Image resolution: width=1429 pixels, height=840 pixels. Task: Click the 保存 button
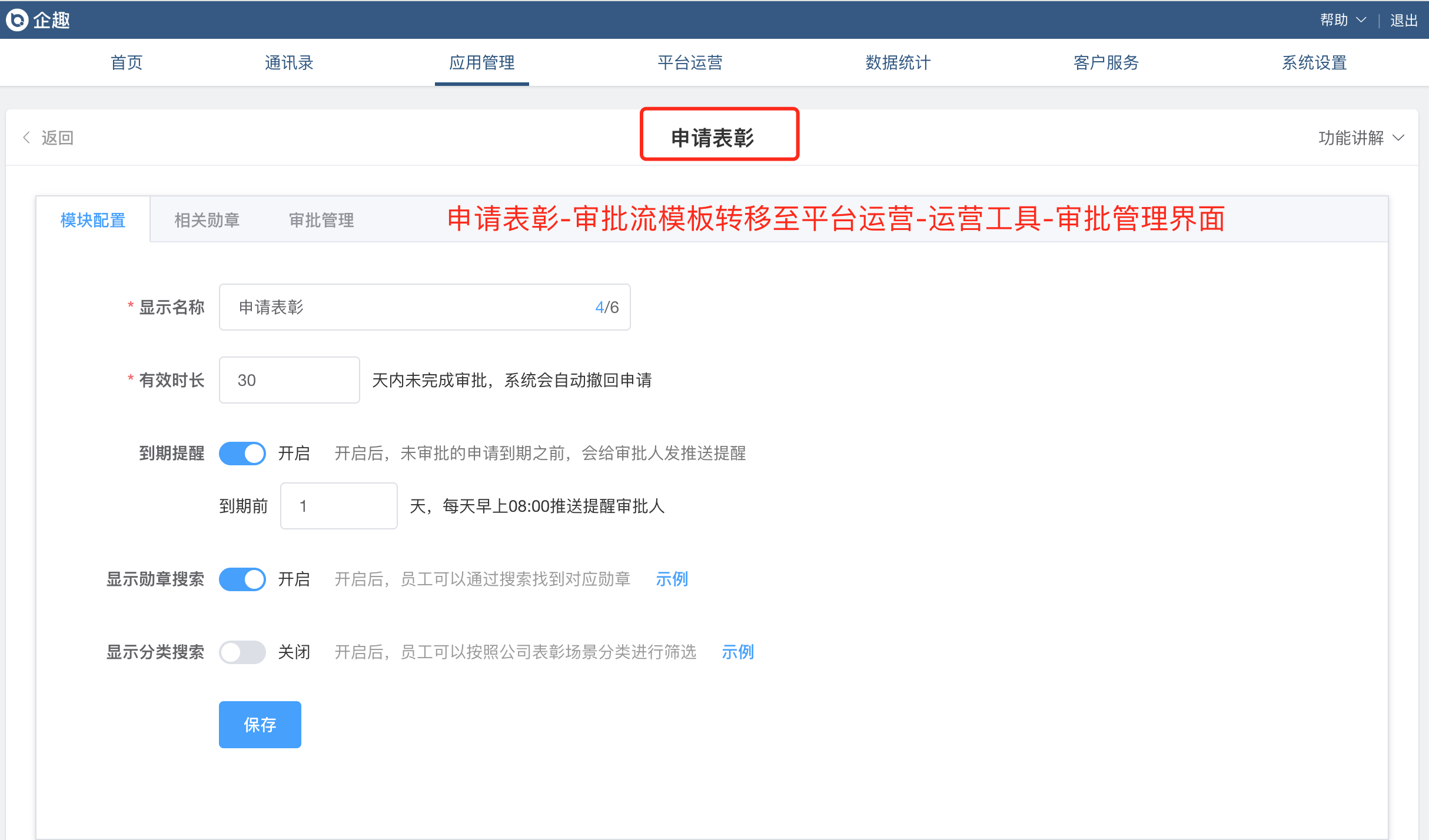(x=260, y=724)
